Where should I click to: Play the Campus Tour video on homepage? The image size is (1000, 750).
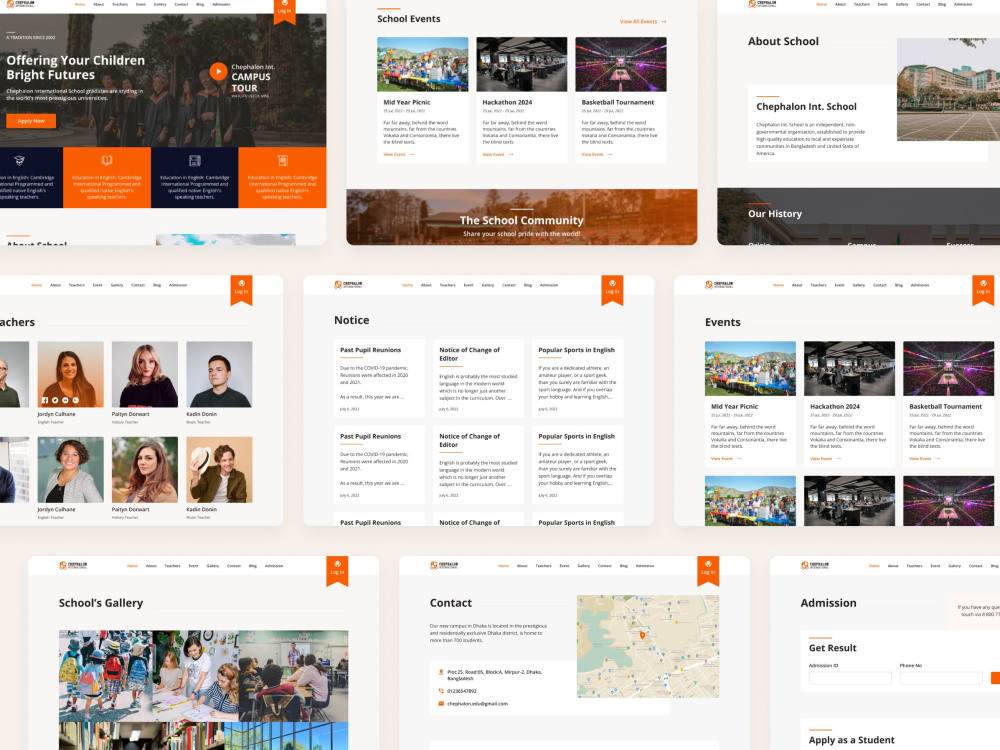[x=218, y=71]
